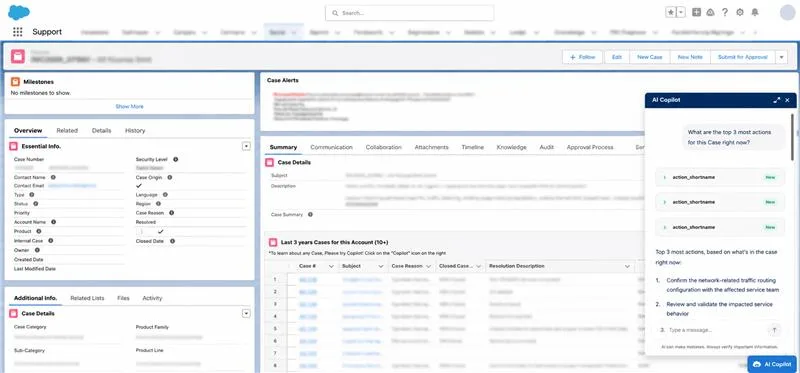Viewport: 800px width, 373px height.
Task: Click the info icon beside Owner
Action: 37,250
